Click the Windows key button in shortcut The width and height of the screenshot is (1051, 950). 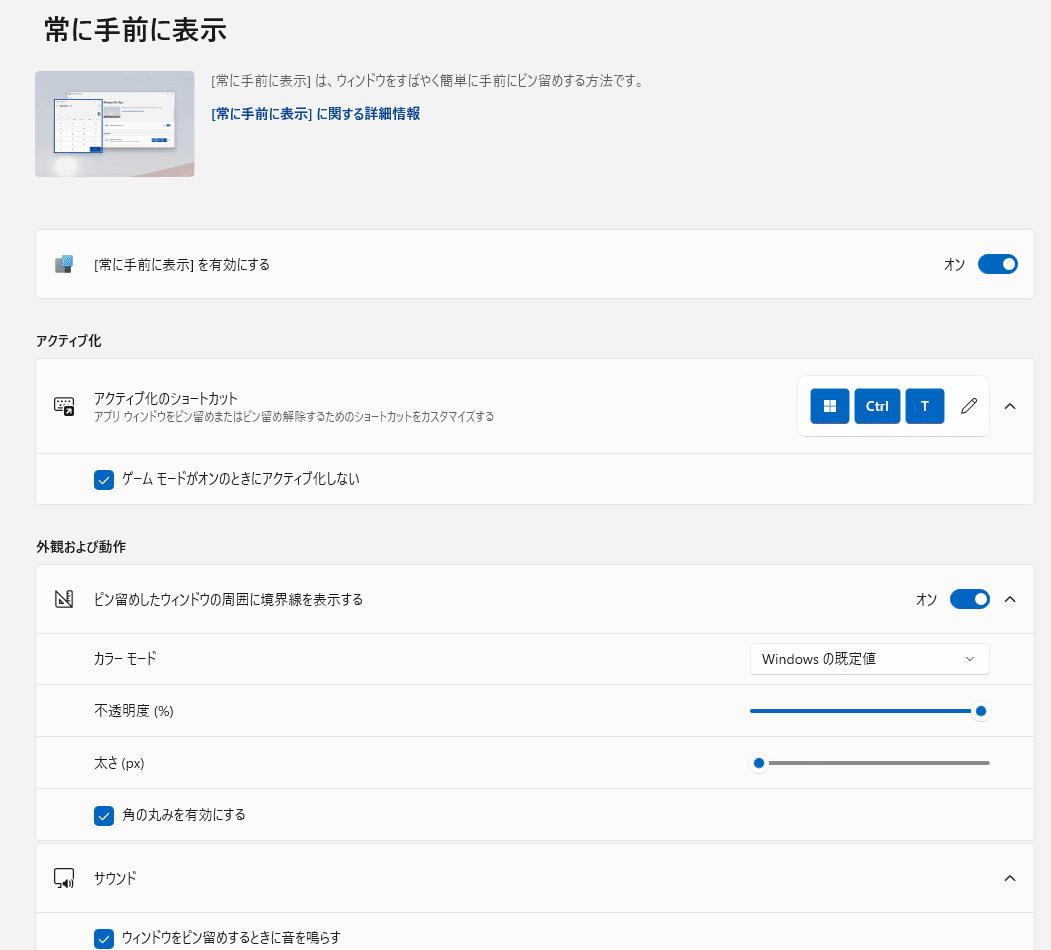[829, 406]
